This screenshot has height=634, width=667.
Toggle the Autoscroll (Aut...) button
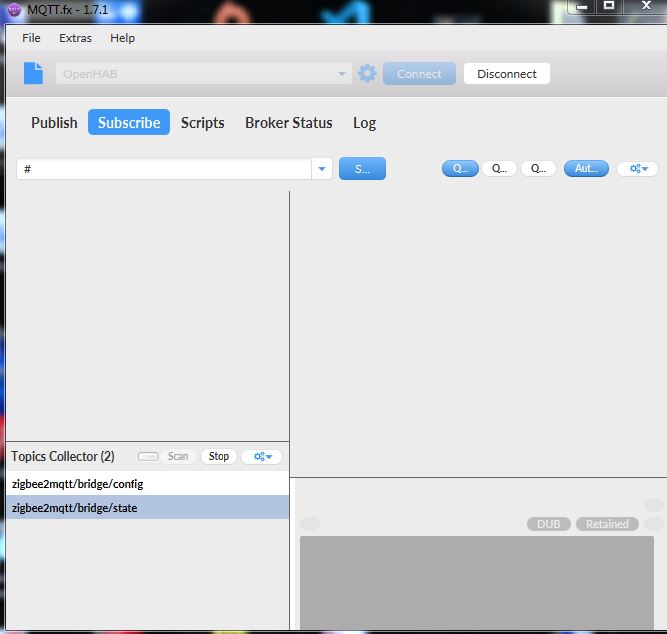pyautogui.click(x=586, y=168)
